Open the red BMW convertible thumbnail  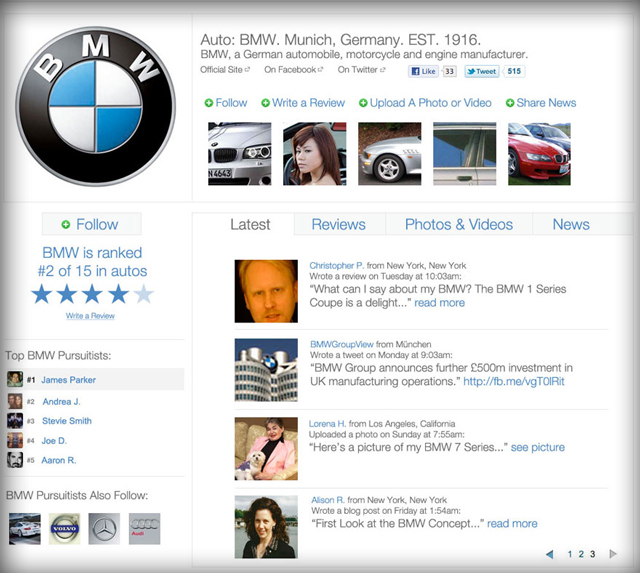[539, 154]
